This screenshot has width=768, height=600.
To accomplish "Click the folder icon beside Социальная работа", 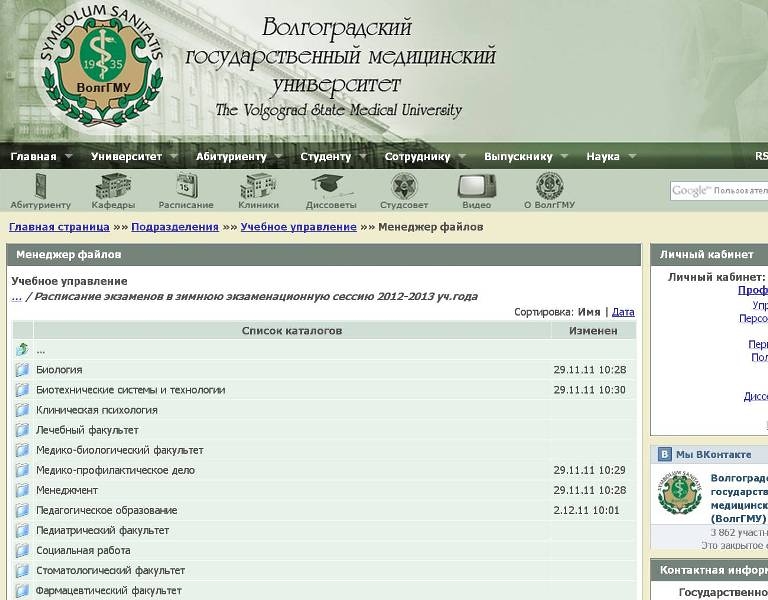I will pyautogui.click(x=22, y=551).
